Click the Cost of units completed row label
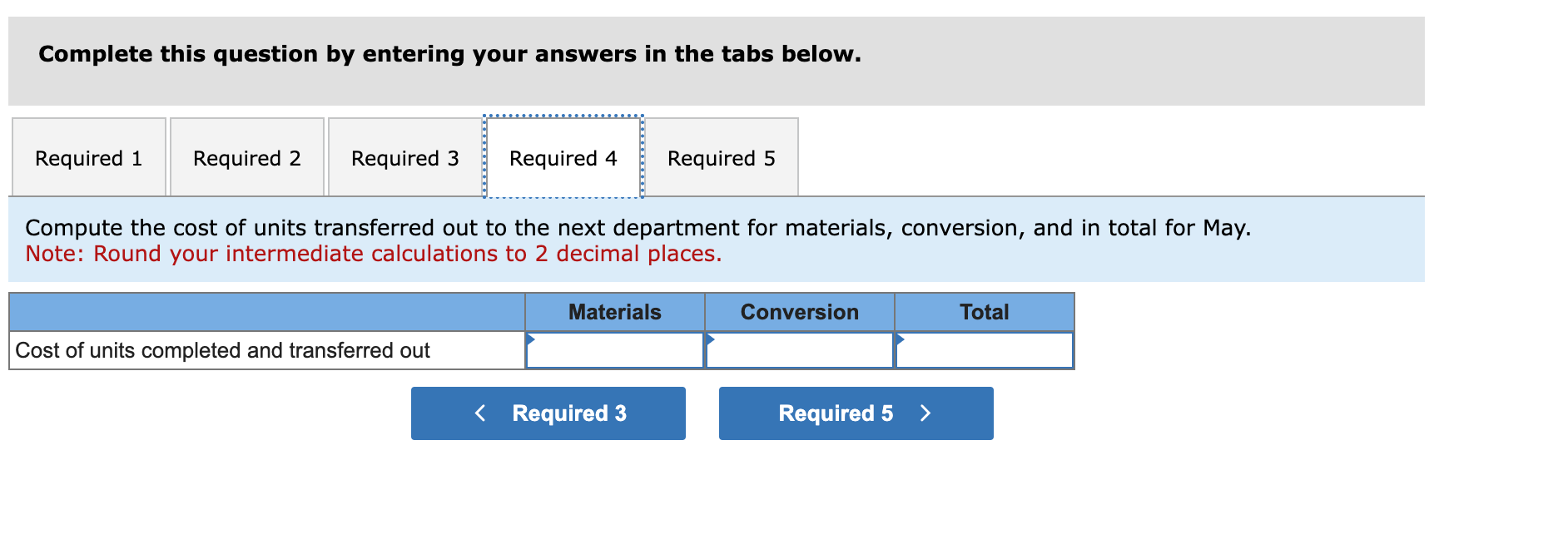This screenshot has width=1568, height=559. click(x=221, y=351)
